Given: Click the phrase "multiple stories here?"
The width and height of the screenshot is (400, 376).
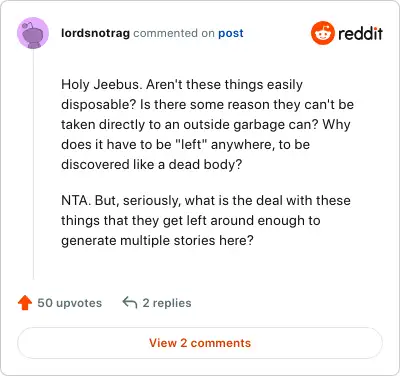Looking at the screenshot, I should coord(187,240).
